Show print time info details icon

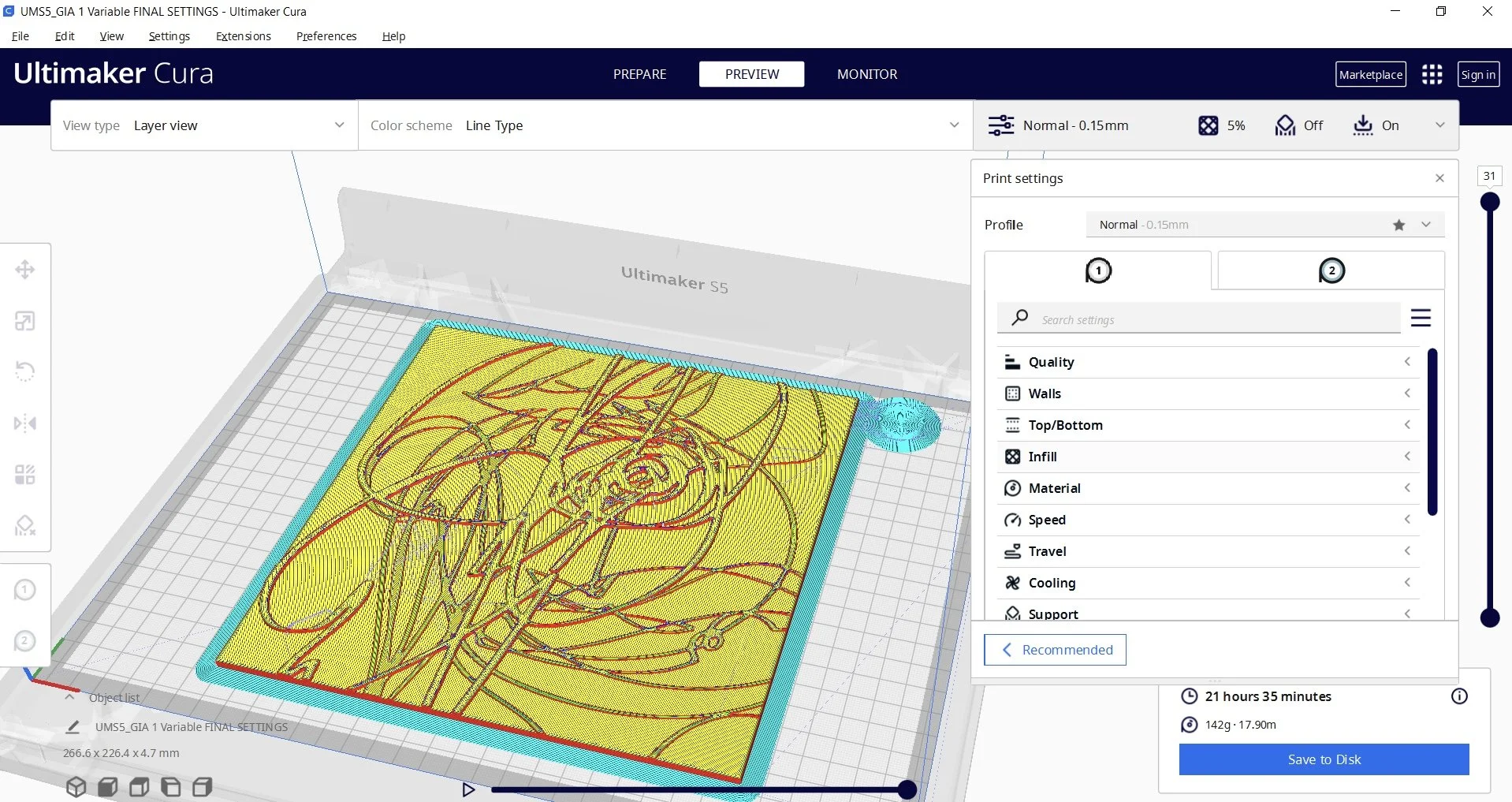point(1459,696)
